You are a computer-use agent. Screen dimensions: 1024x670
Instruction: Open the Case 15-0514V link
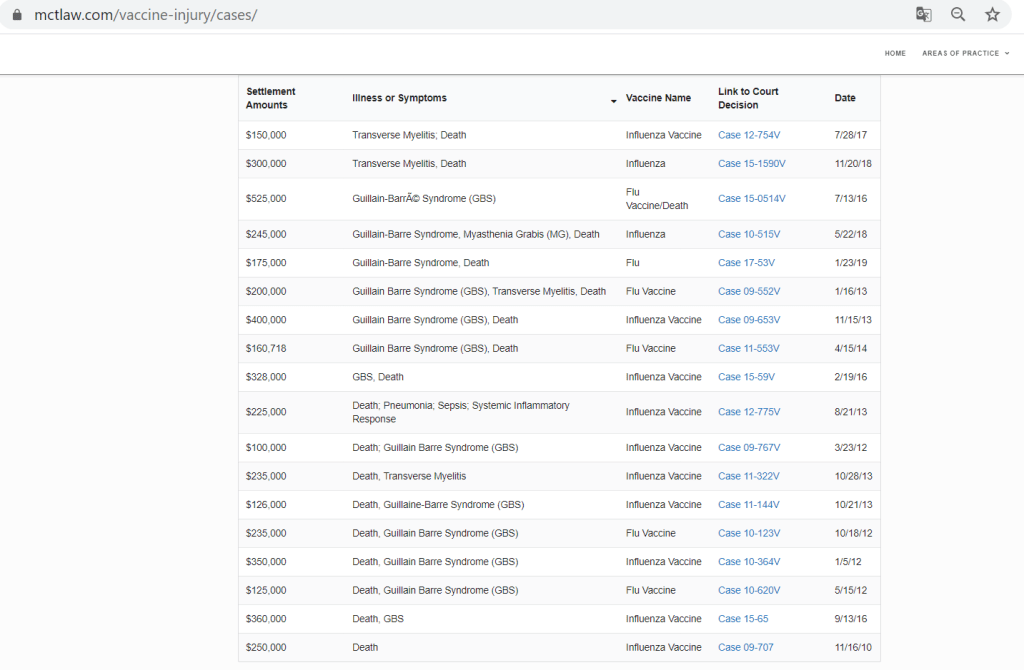pyautogui.click(x=751, y=199)
